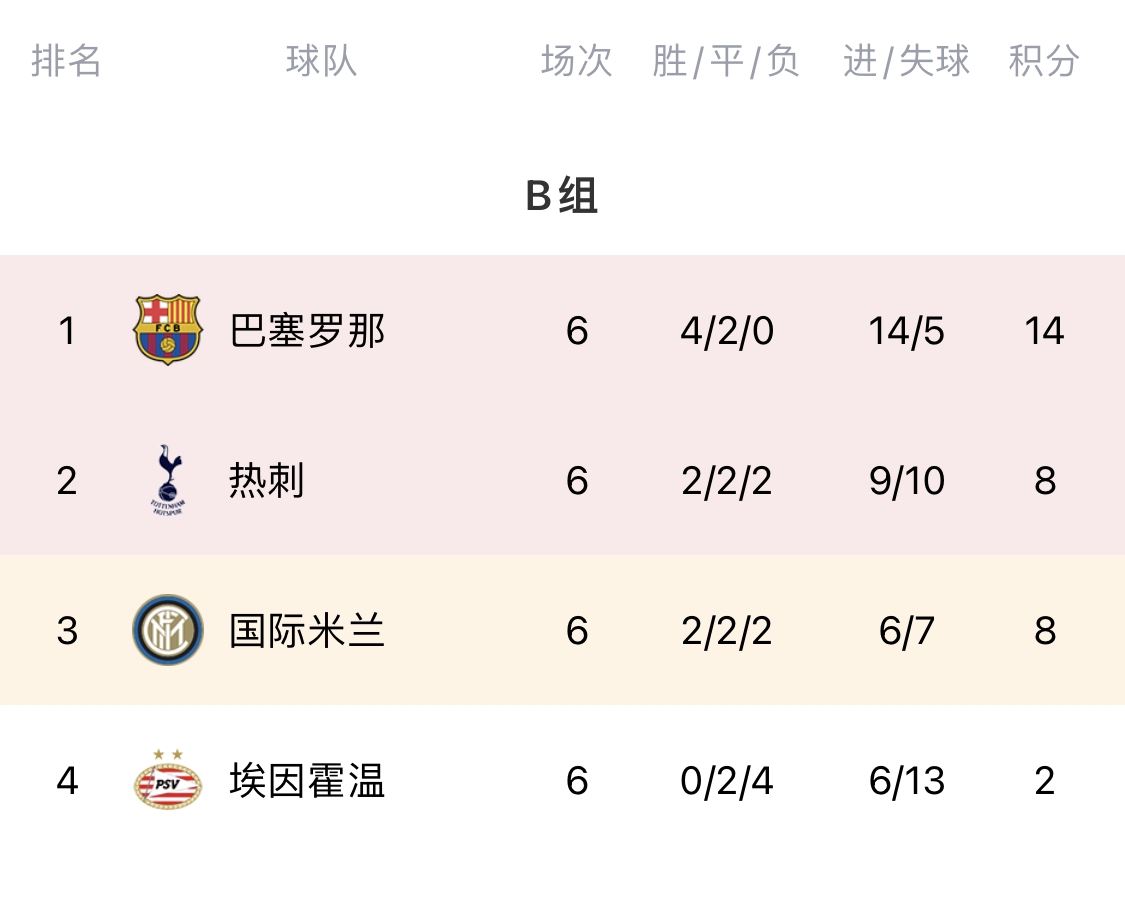Viewport: 1125px width, 908px height.
Task: Click Inter Milan's 6/7 goals record
Action: [x=906, y=630]
